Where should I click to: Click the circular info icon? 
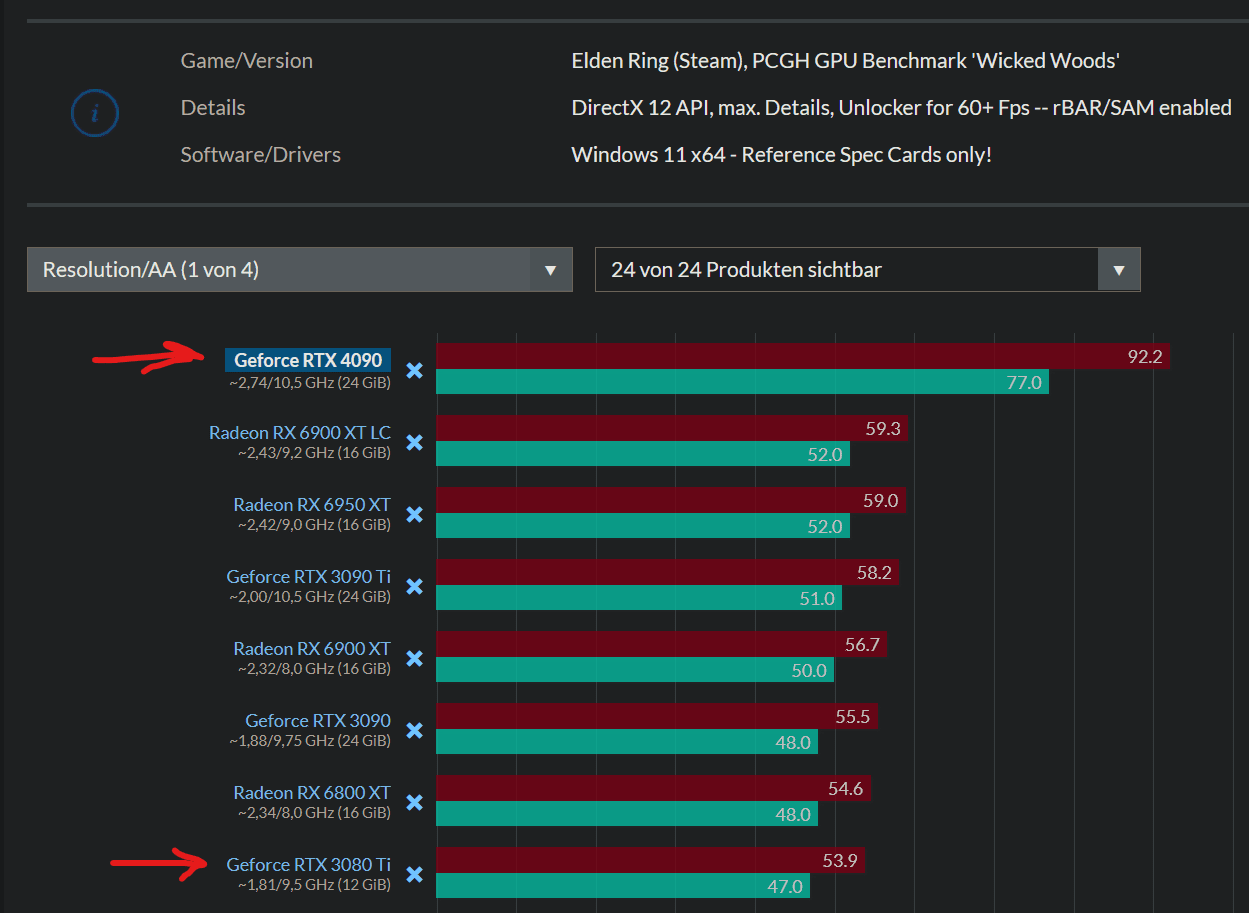click(95, 113)
